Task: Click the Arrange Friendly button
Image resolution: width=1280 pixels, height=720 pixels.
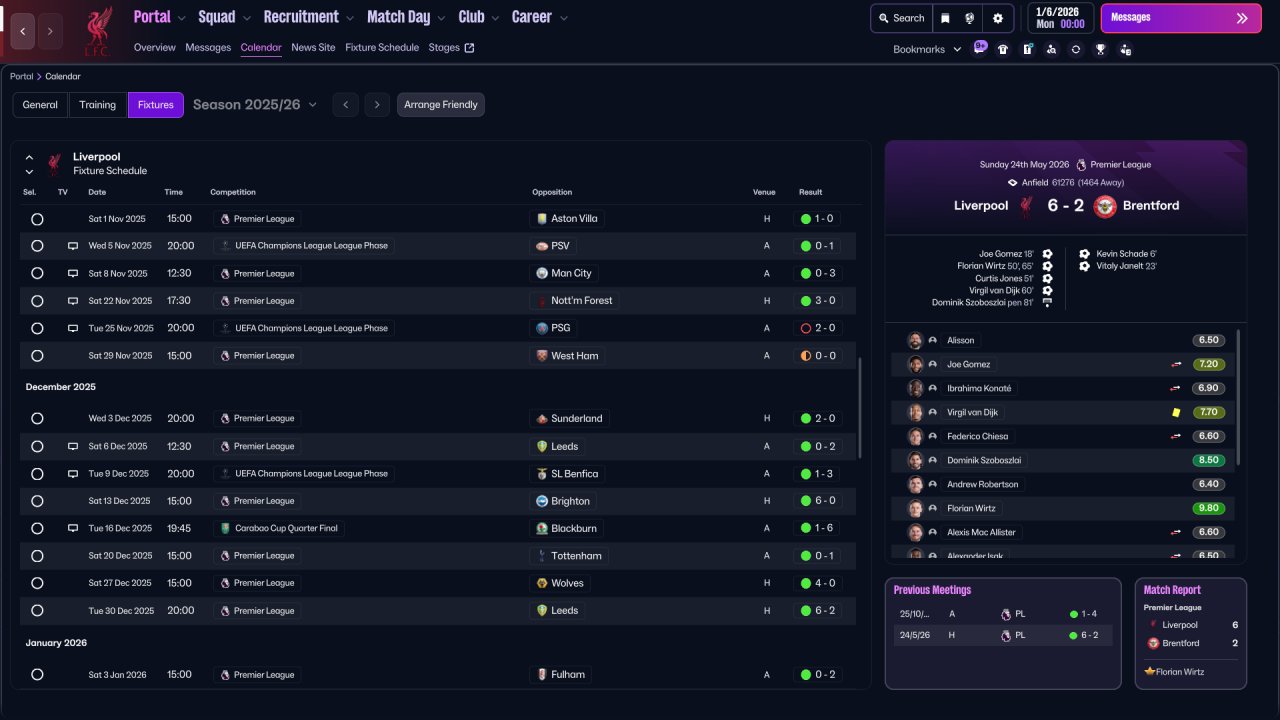Action: point(441,105)
